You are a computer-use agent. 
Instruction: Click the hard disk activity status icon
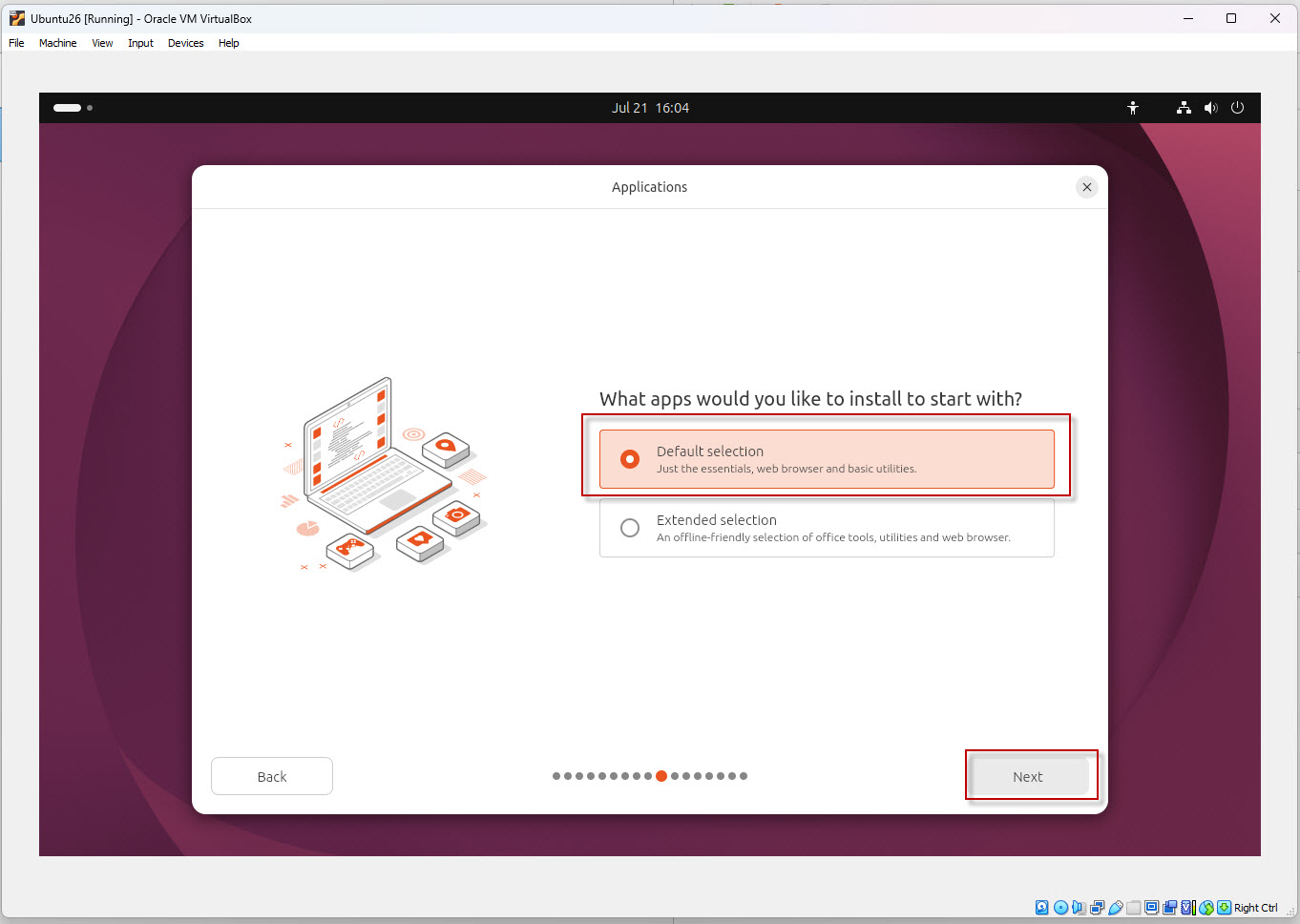[1042, 908]
